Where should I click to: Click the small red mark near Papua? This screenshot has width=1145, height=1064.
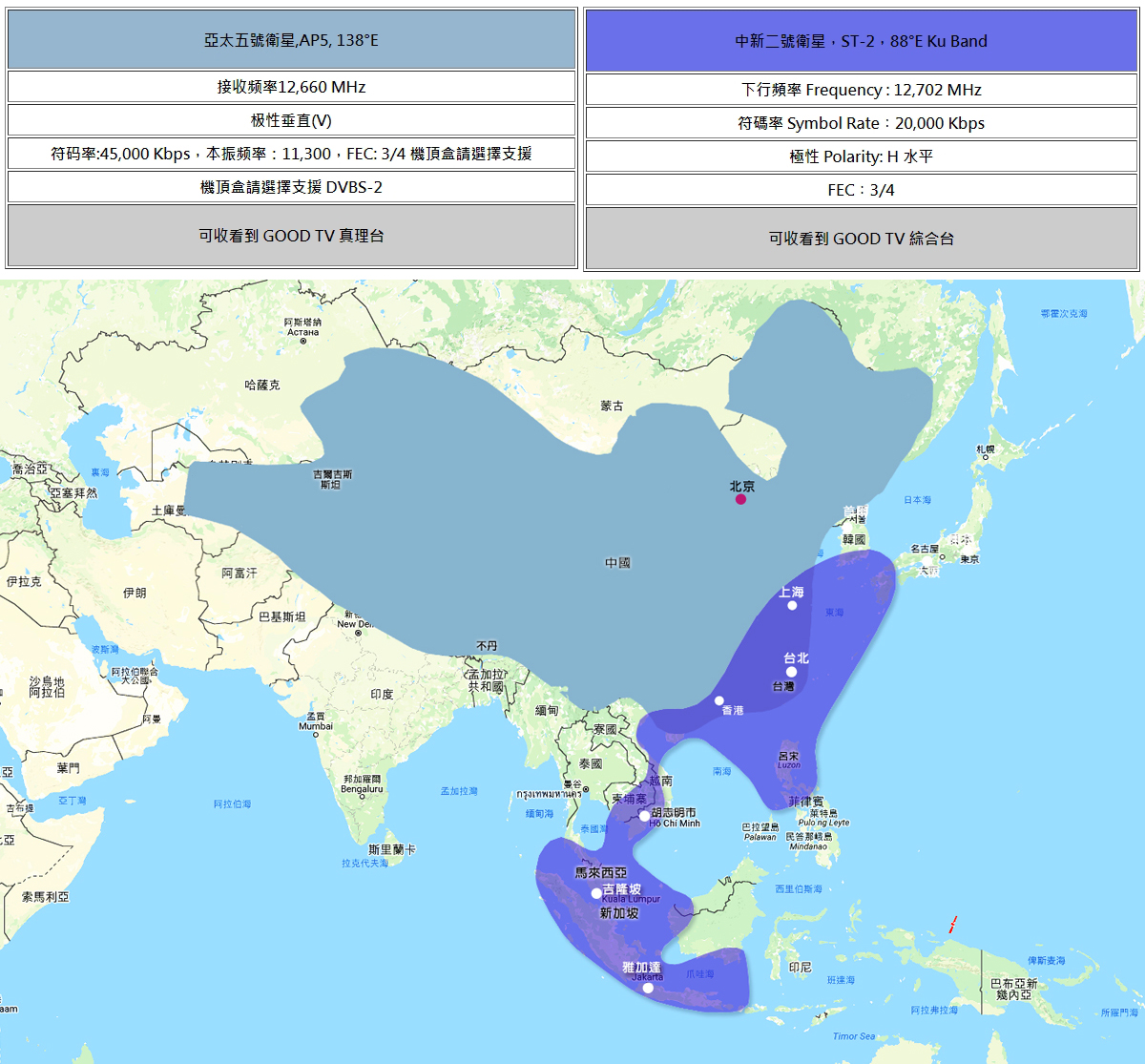pos(952,924)
